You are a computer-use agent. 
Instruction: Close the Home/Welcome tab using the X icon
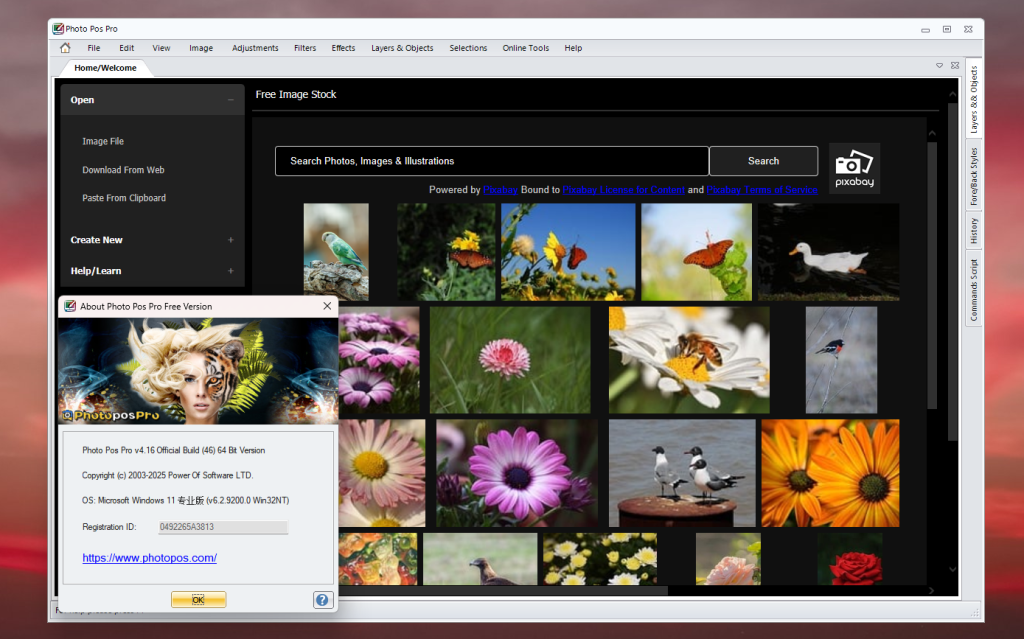tap(953, 66)
